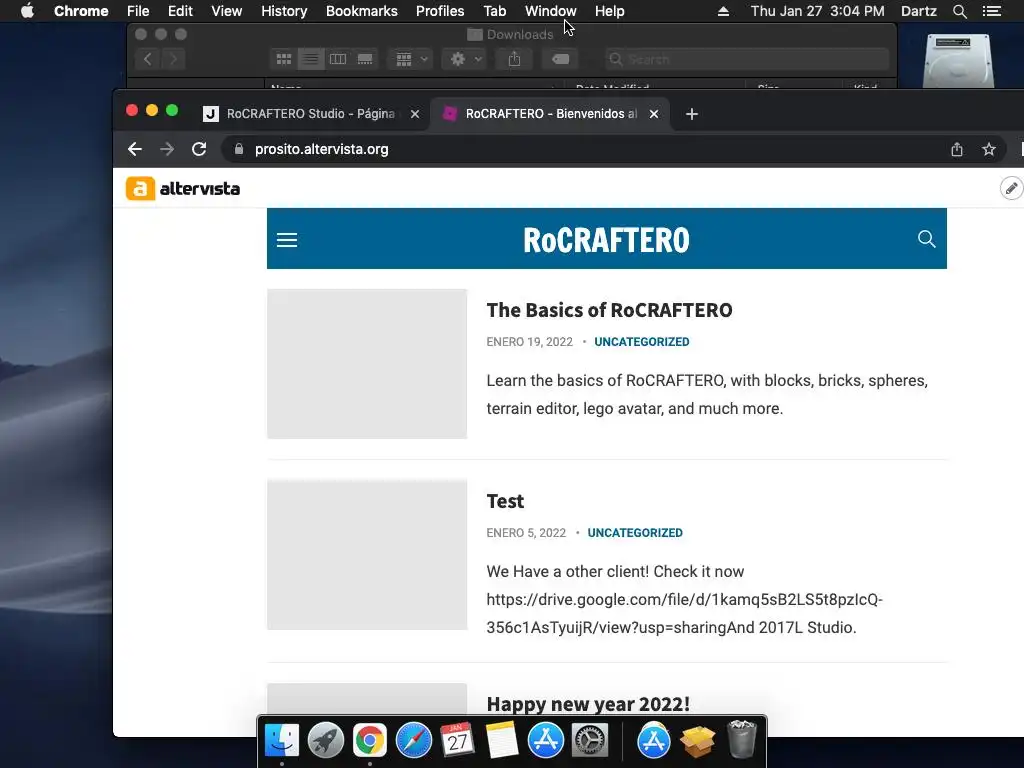This screenshot has width=1024, height=768.
Task: Click the RoCRAFTERO site title in the header
Action: (x=606, y=240)
